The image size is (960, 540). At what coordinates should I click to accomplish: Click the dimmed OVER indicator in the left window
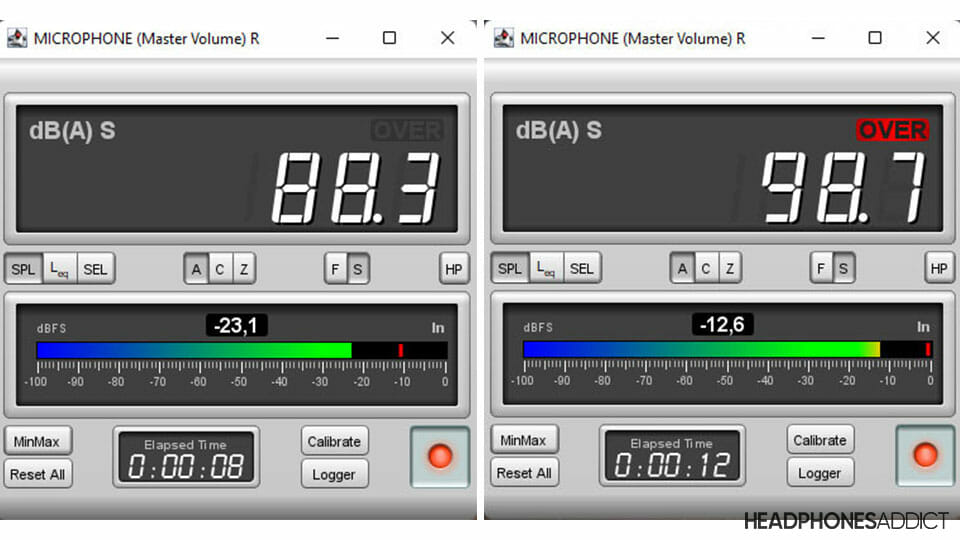(407, 130)
